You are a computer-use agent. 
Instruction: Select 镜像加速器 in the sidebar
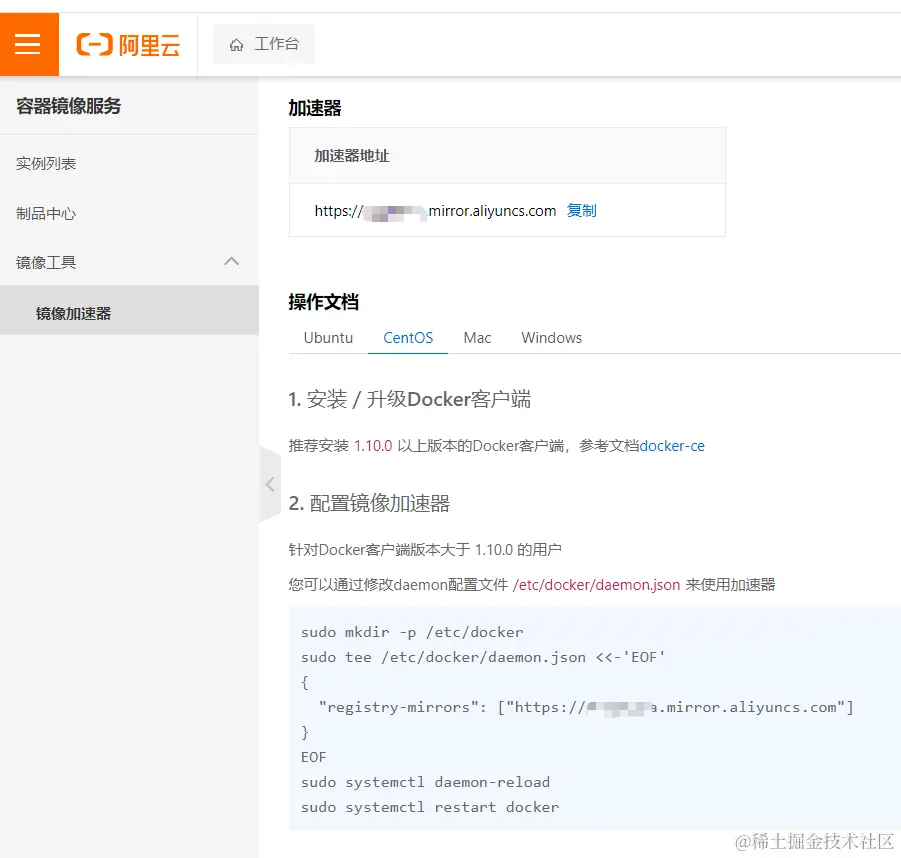tap(129, 310)
